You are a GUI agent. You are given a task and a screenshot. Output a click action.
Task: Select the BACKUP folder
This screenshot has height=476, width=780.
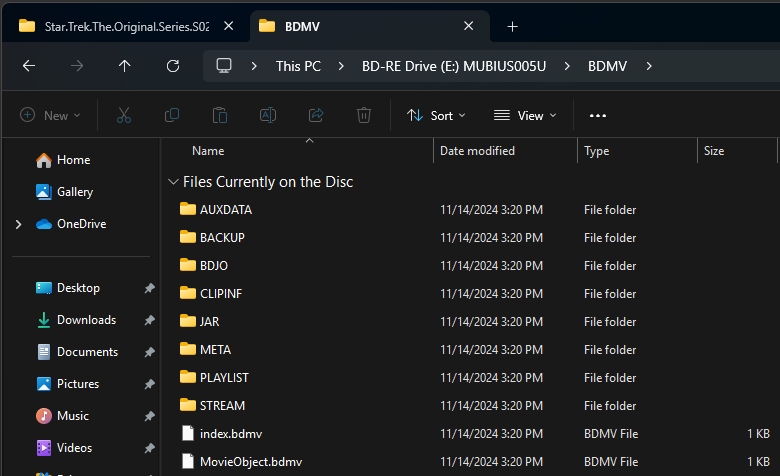222,238
